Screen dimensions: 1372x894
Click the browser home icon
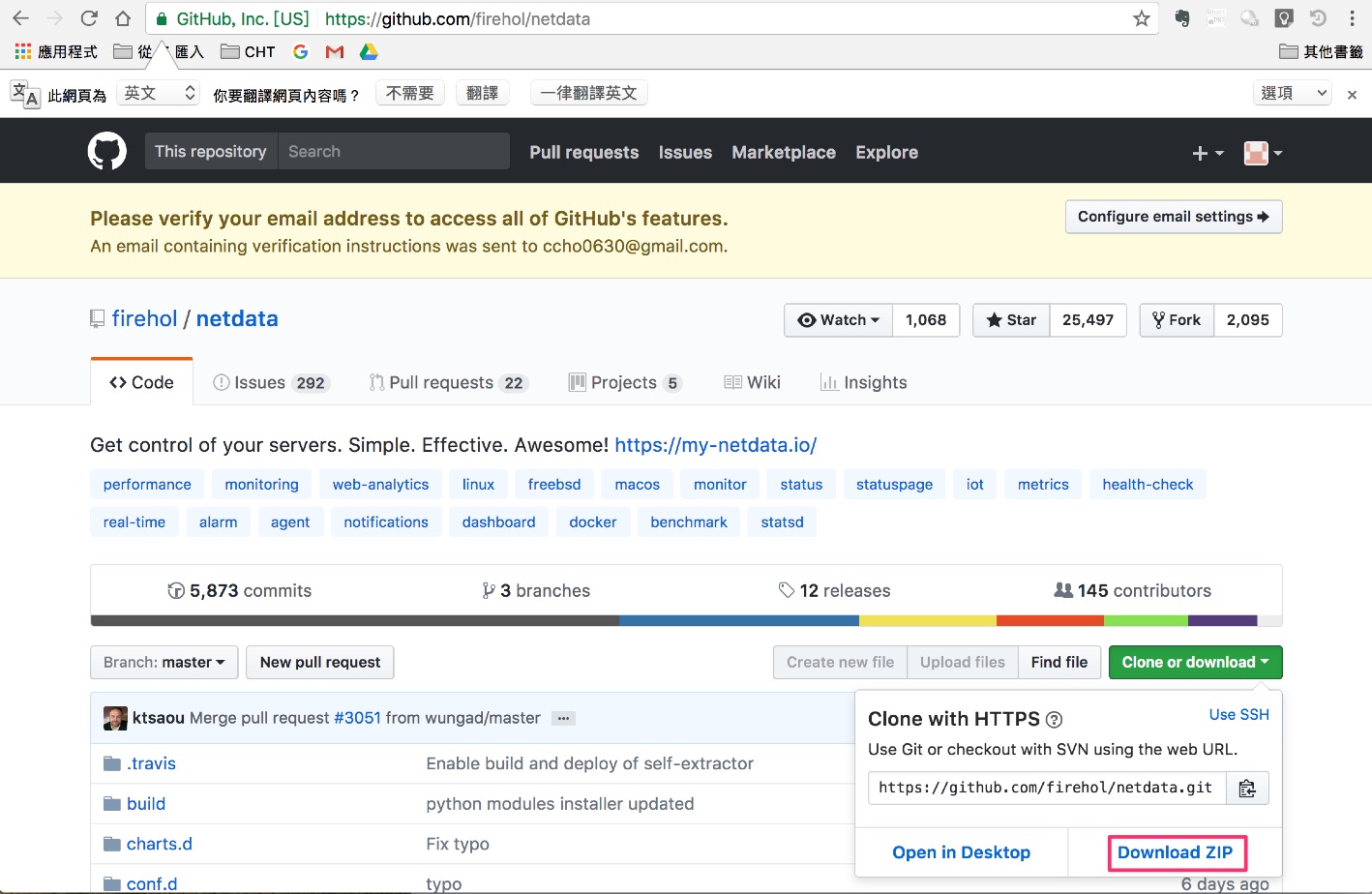click(x=123, y=18)
